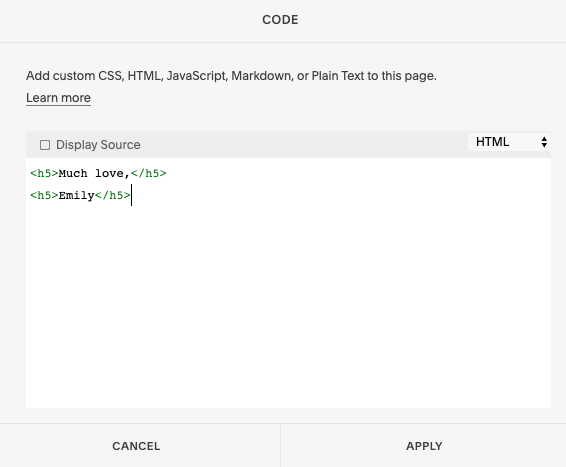
Task: Click the custom code description text
Action: point(231,76)
